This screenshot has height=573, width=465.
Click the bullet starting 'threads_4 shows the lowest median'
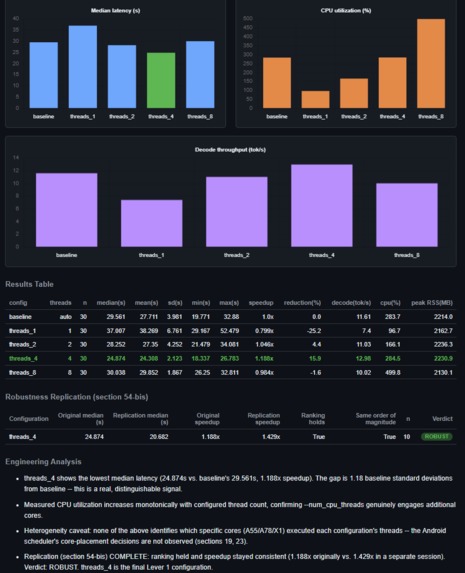pyautogui.click(x=238, y=483)
